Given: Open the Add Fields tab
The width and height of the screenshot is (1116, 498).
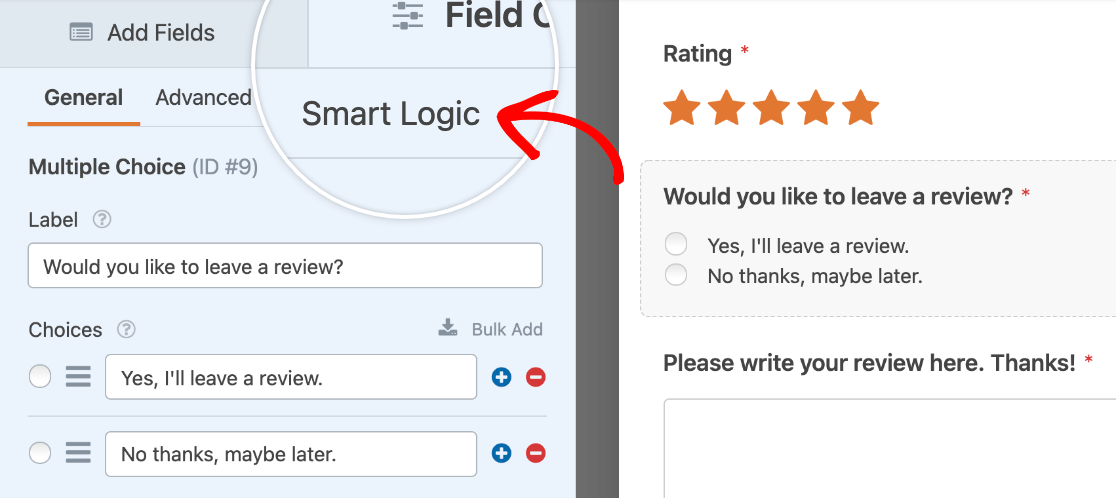Looking at the screenshot, I should 143,33.
